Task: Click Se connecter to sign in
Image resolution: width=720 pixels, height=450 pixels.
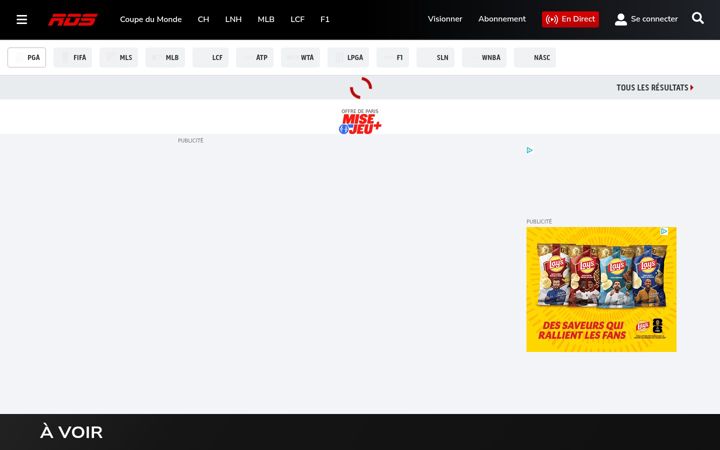Action: click(654, 19)
